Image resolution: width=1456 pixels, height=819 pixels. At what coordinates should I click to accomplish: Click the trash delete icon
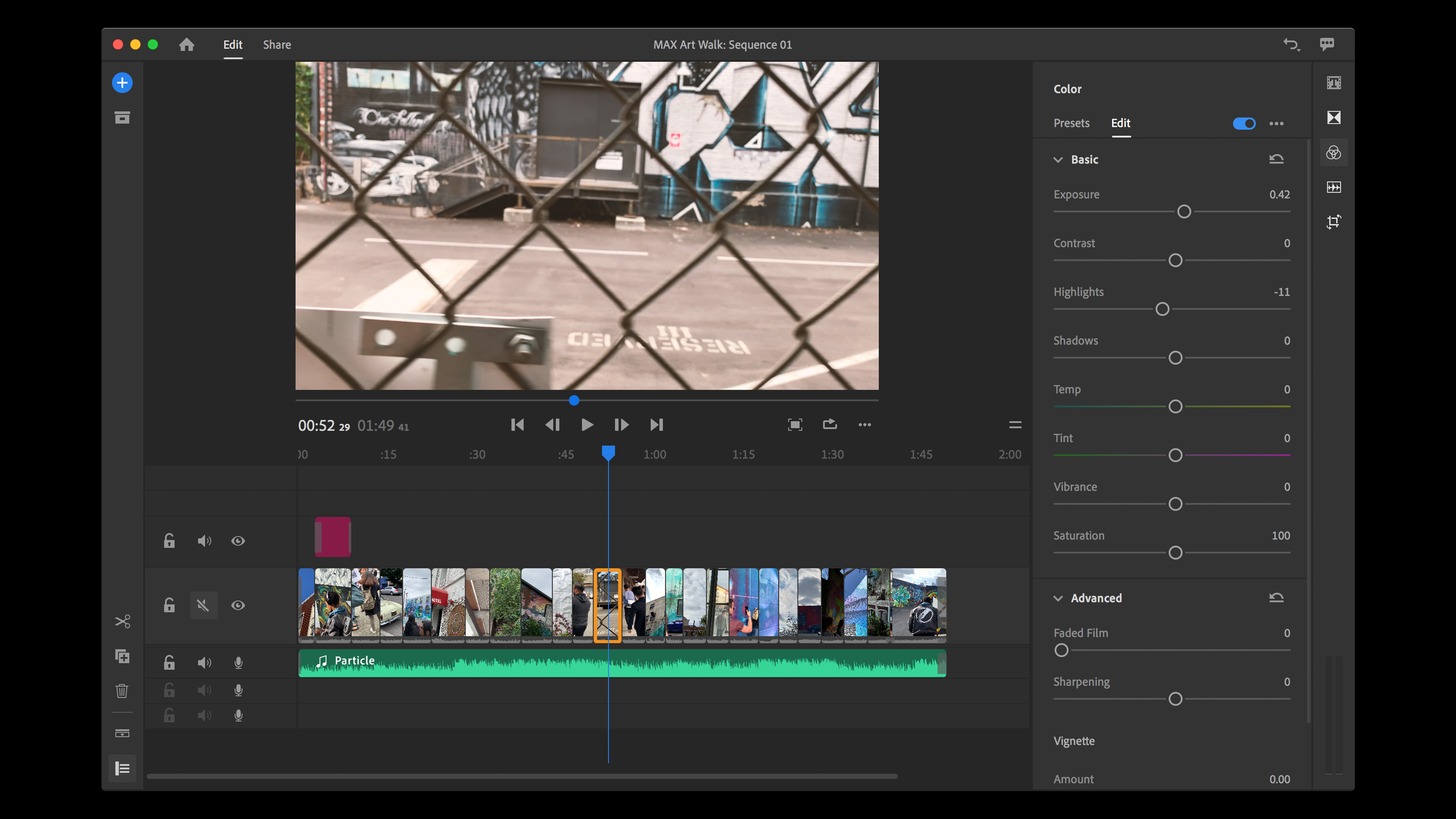pyautogui.click(x=122, y=691)
